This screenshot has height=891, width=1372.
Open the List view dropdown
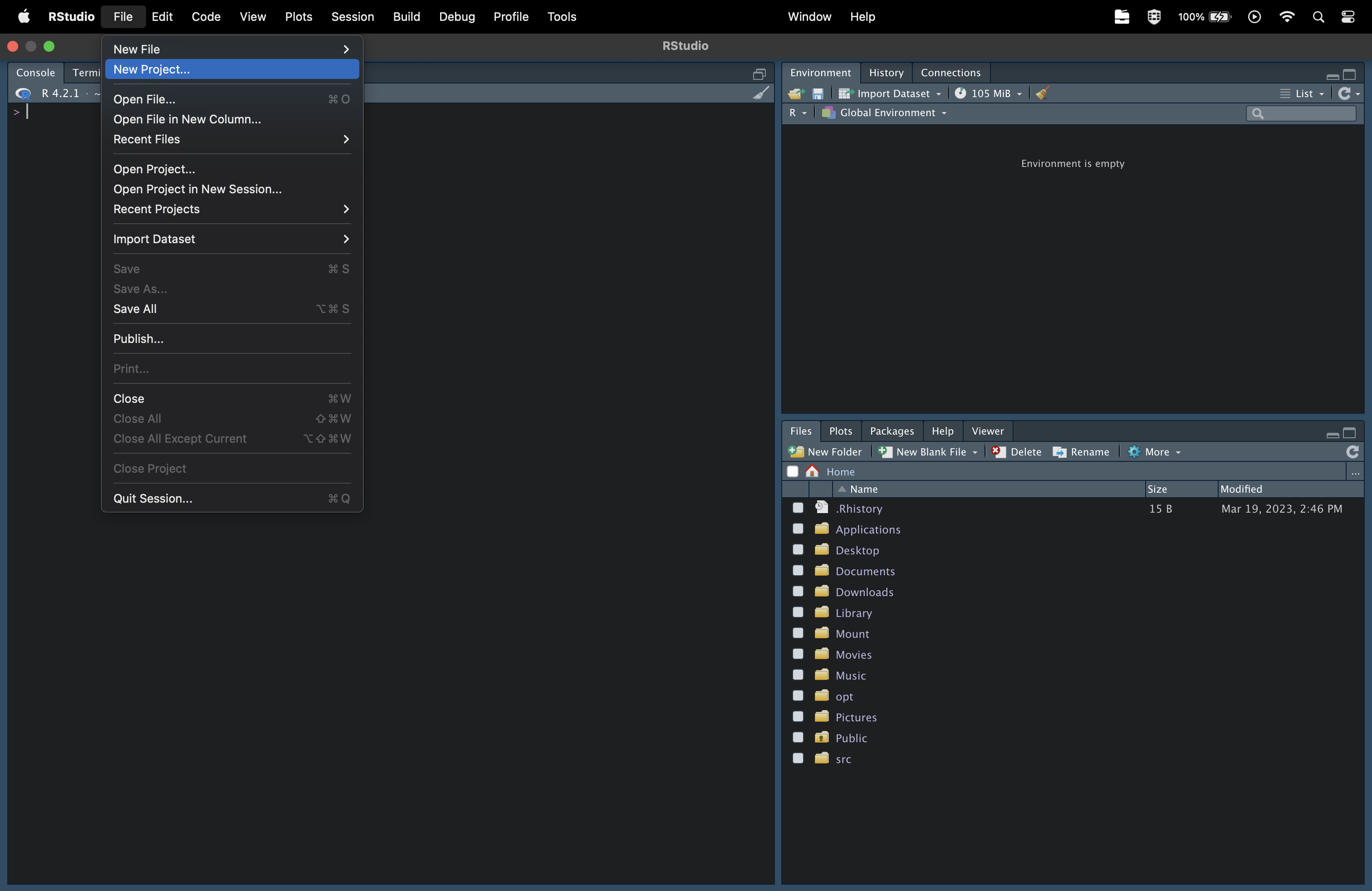tap(1303, 93)
